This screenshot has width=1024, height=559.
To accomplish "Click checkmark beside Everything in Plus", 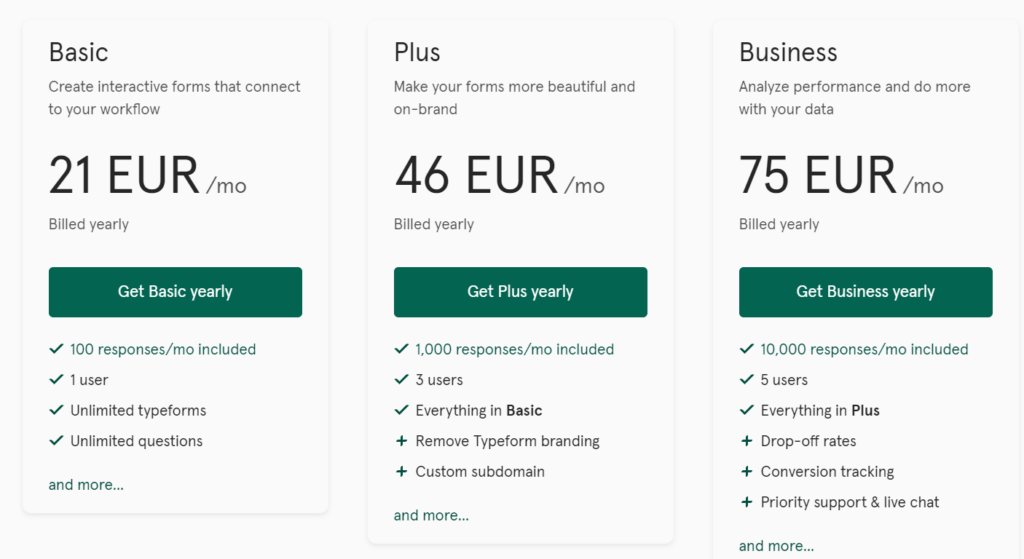I will pos(746,410).
